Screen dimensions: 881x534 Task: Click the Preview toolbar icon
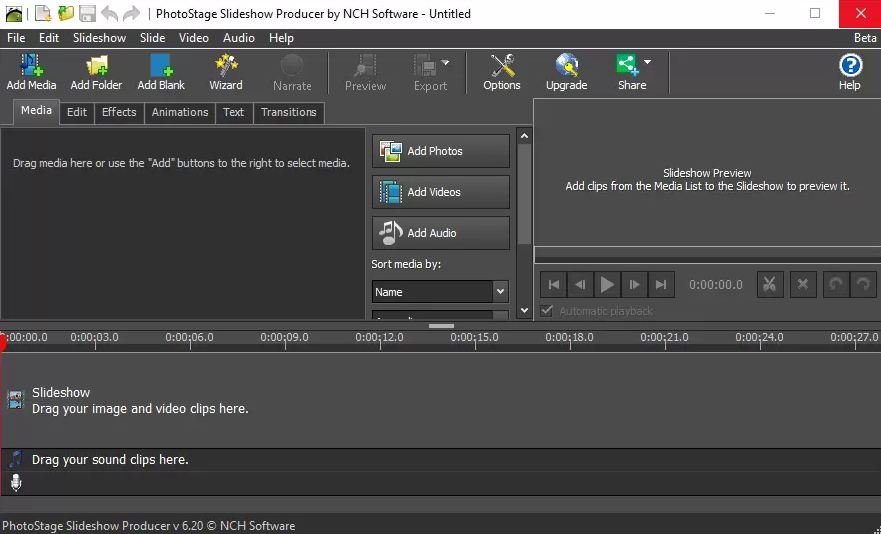[x=365, y=72]
